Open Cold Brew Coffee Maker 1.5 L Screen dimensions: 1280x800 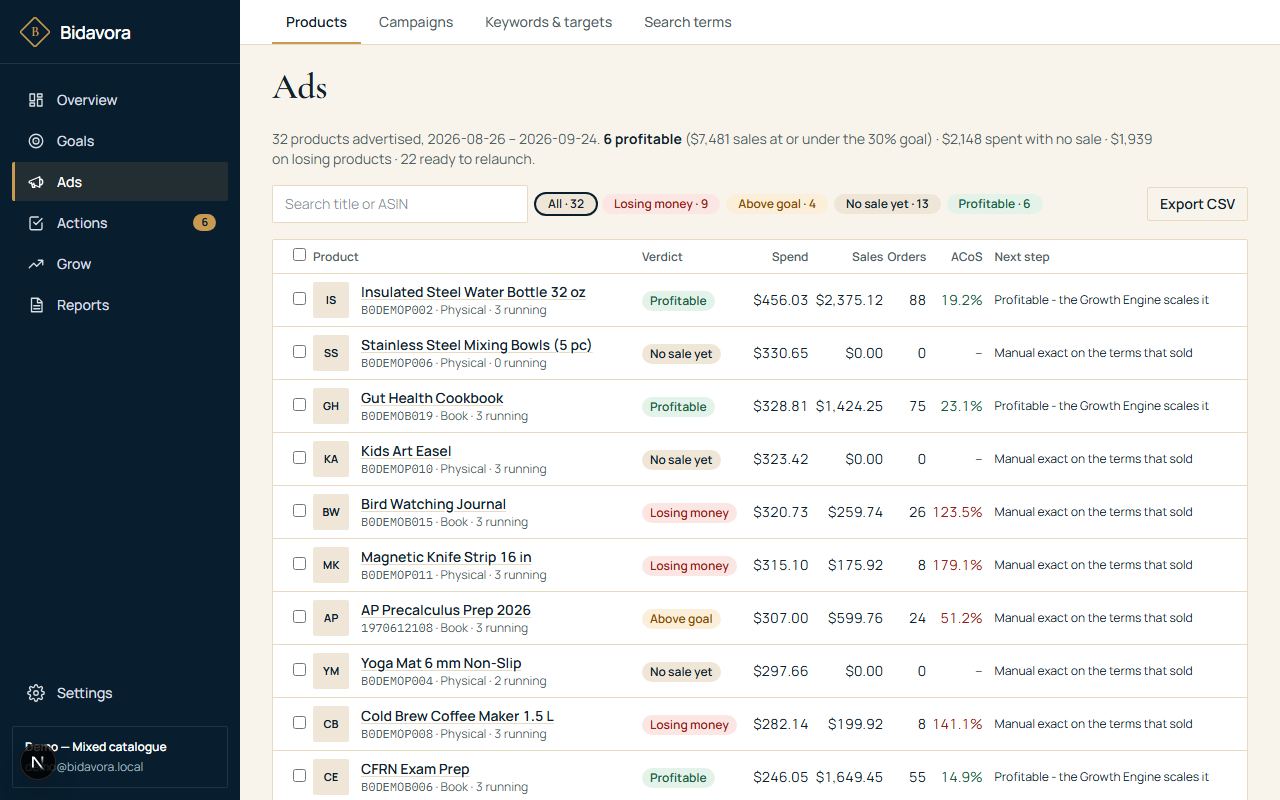click(x=457, y=716)
